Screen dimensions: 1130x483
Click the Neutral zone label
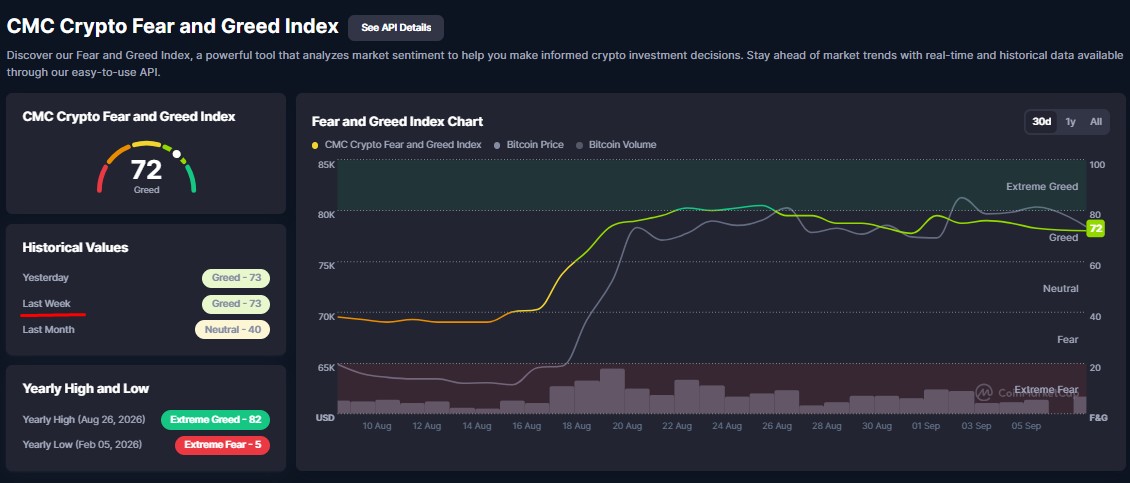point(1061,288)
